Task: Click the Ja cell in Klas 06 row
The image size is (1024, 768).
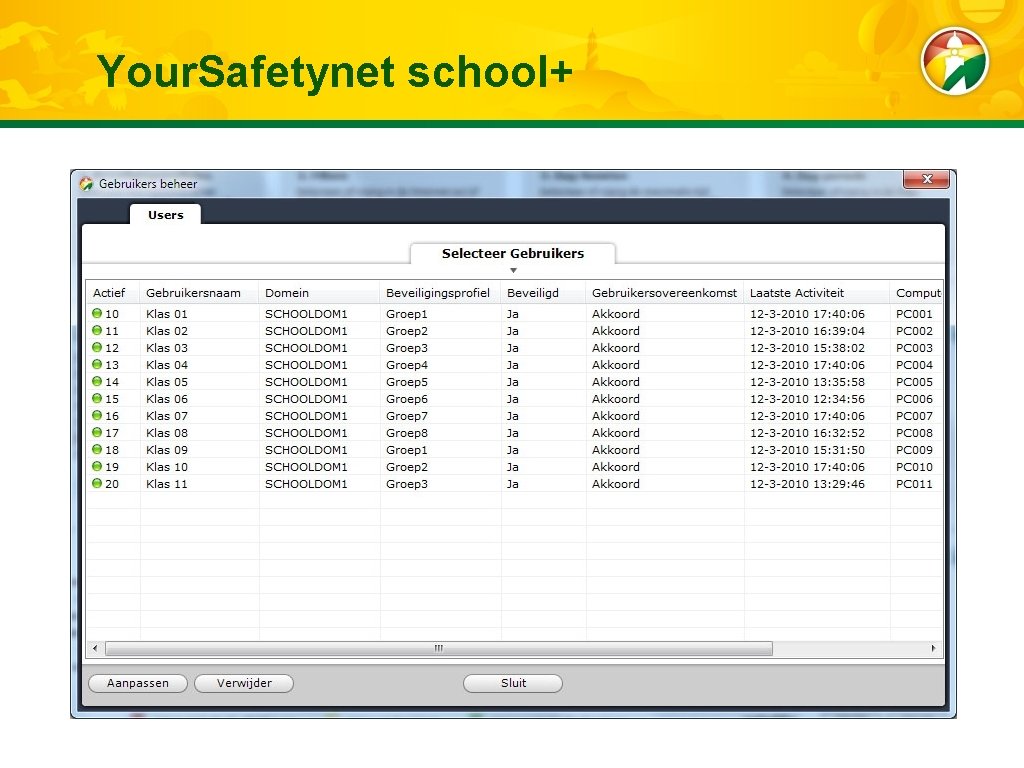Action: click(x=513, y=399)
